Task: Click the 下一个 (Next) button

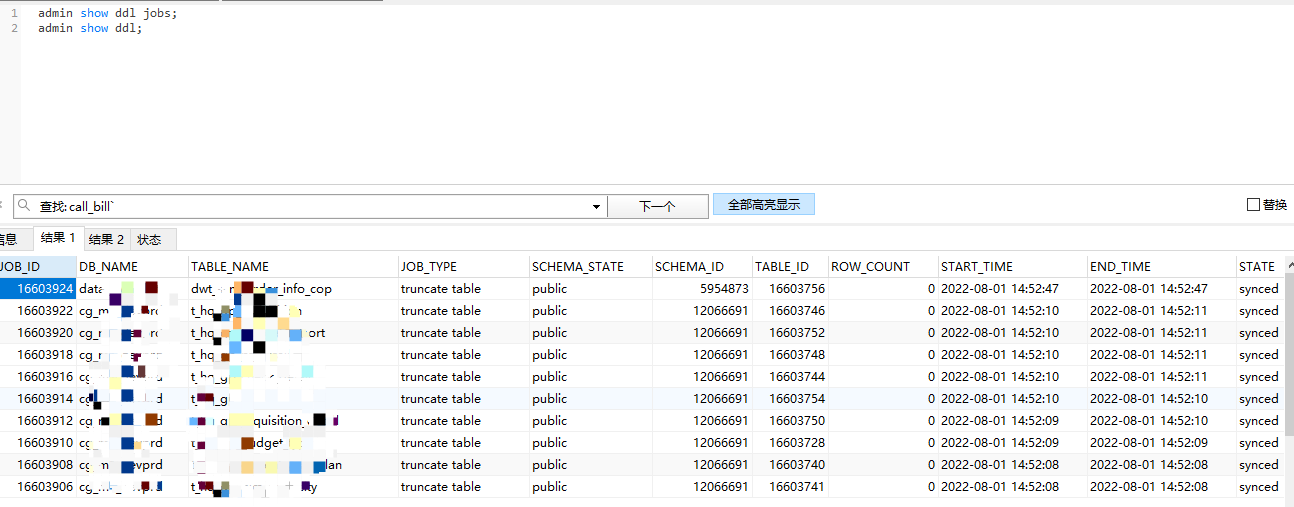Action: 657,206
